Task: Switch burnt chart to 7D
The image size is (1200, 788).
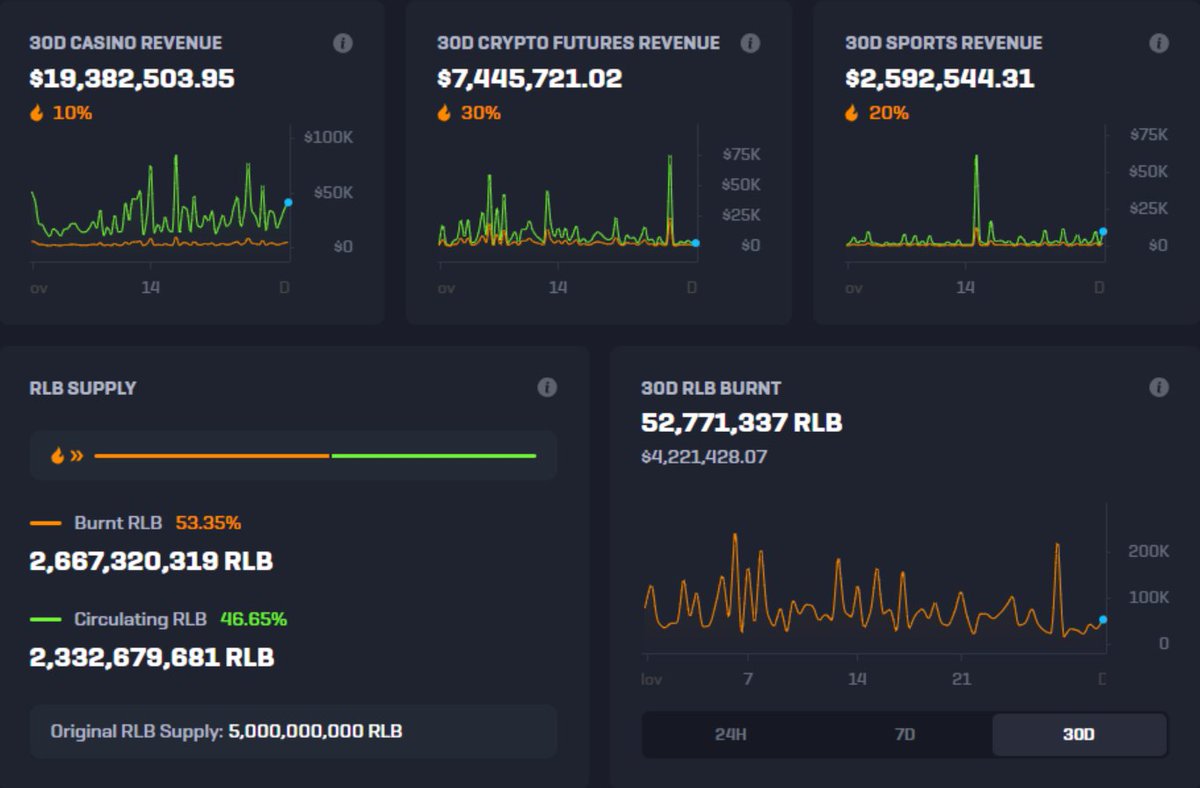Action: 904,734
